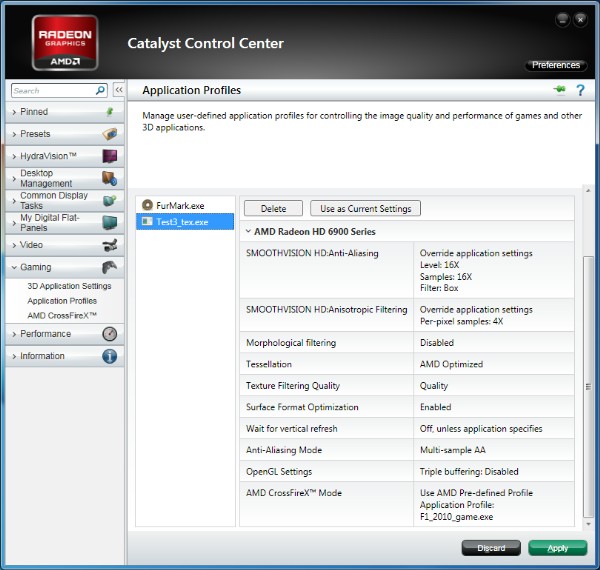Click the Presets icon
Image resolution: width=600 pixels, height=570 pixels.
110,134
